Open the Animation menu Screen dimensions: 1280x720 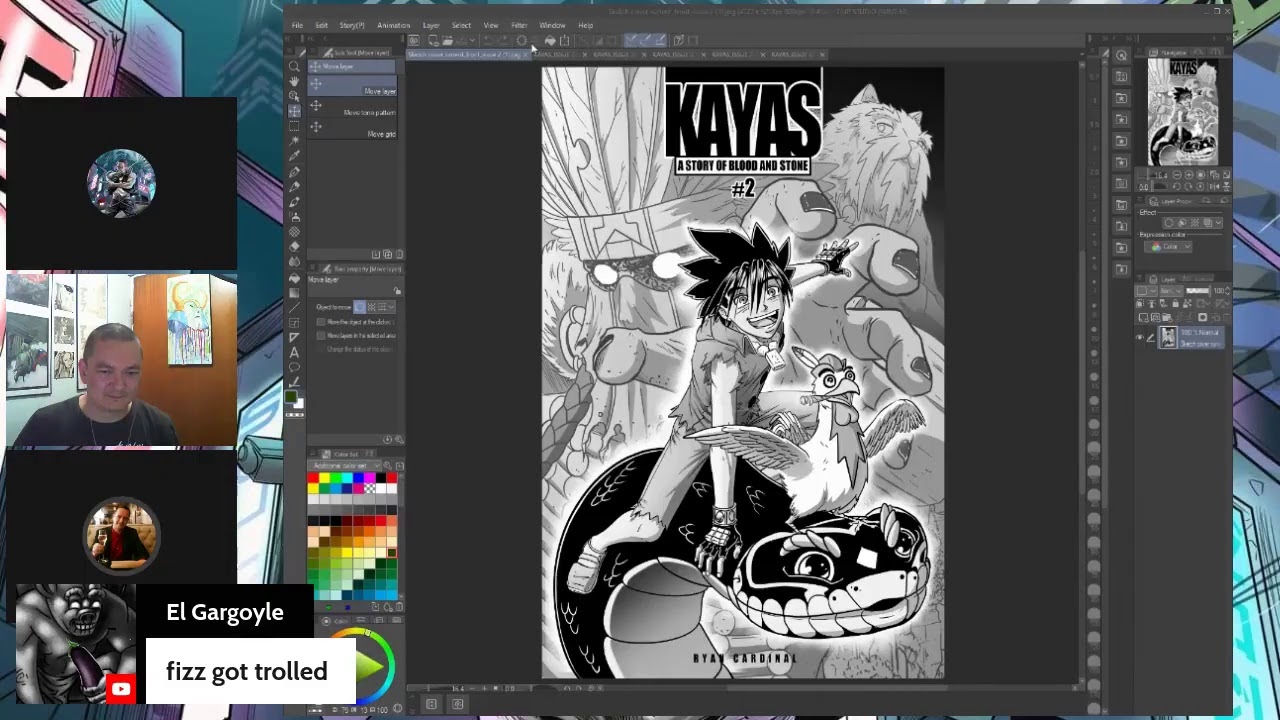393,25
